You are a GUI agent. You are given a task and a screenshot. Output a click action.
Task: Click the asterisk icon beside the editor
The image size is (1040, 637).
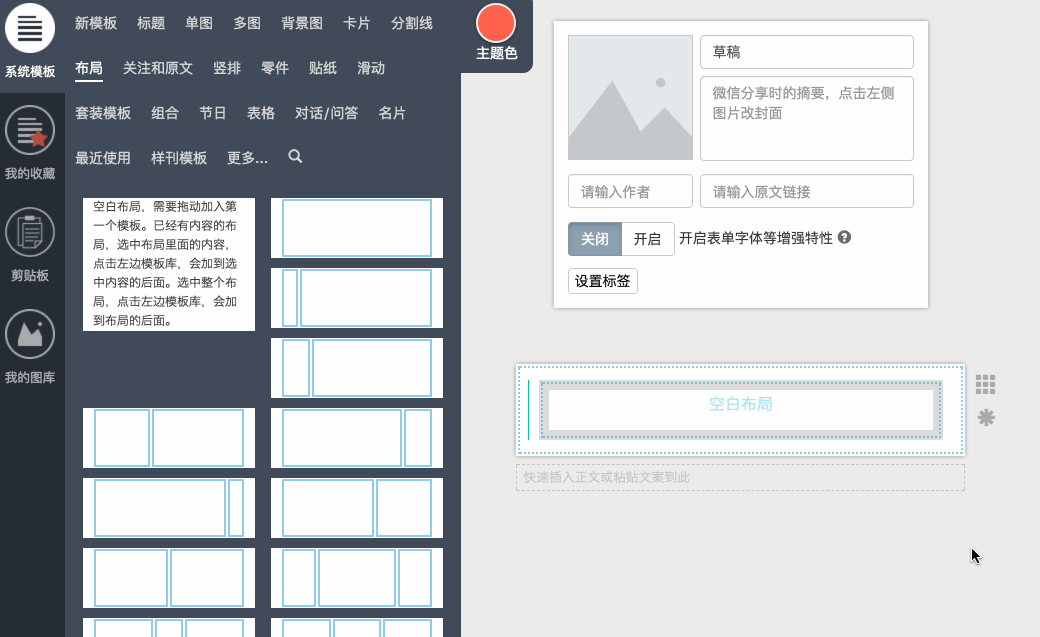tap(986, 417)
